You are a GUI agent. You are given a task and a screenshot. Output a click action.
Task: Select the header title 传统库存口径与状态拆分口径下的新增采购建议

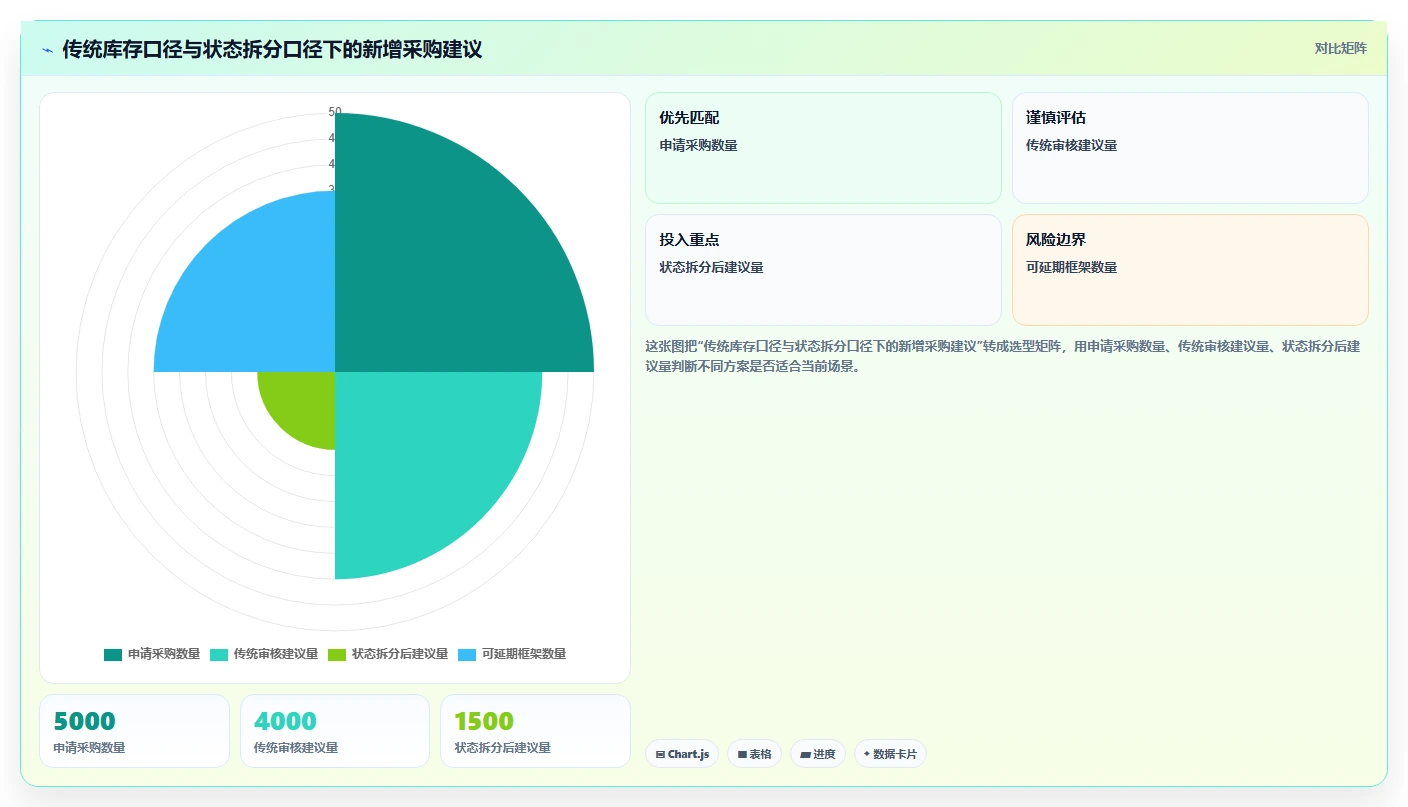coord(272,49)
